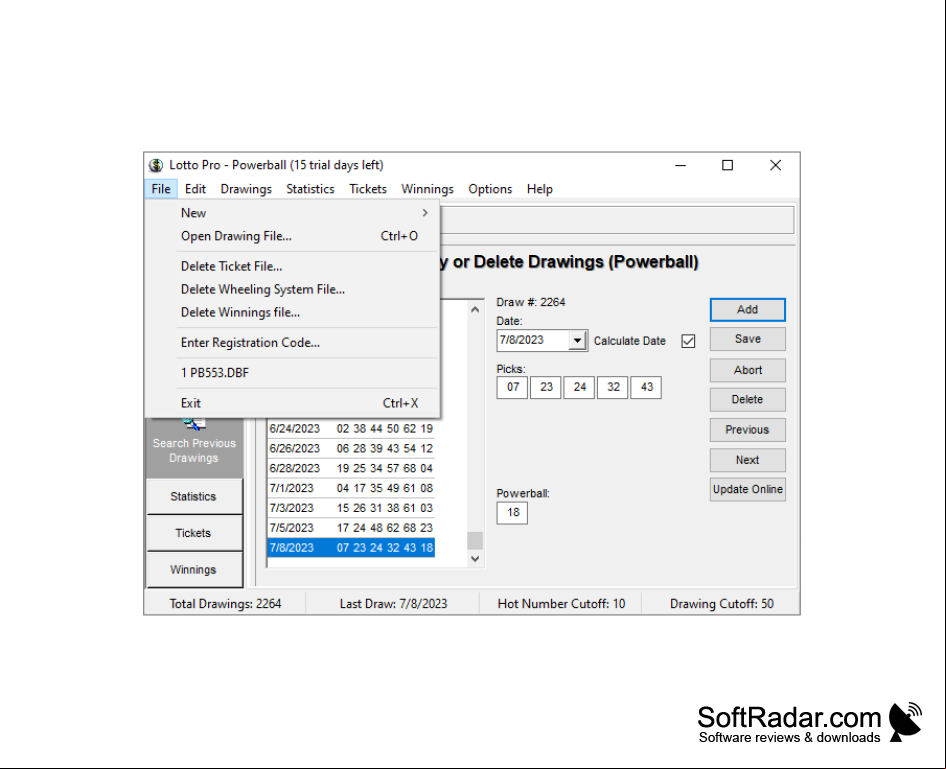Select Delete Wheeling System File entry
The width and height of the screenshot is (946, 769).
293,289
